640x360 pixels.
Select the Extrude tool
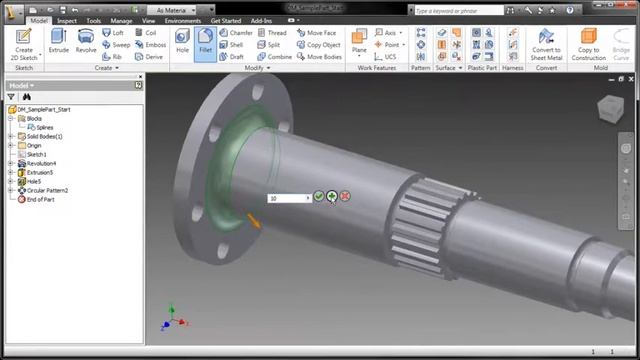(x=58, y=41)
